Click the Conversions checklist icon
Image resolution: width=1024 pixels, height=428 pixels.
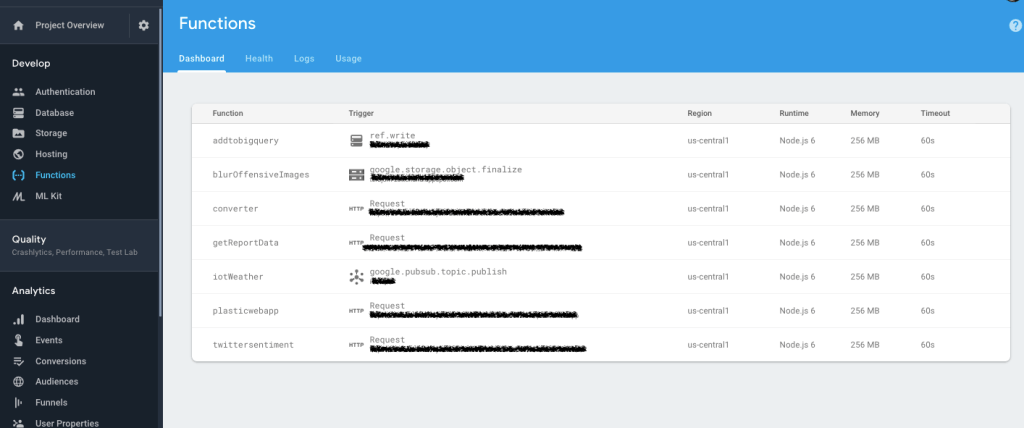pyautogui.click(x=18, y=361)
